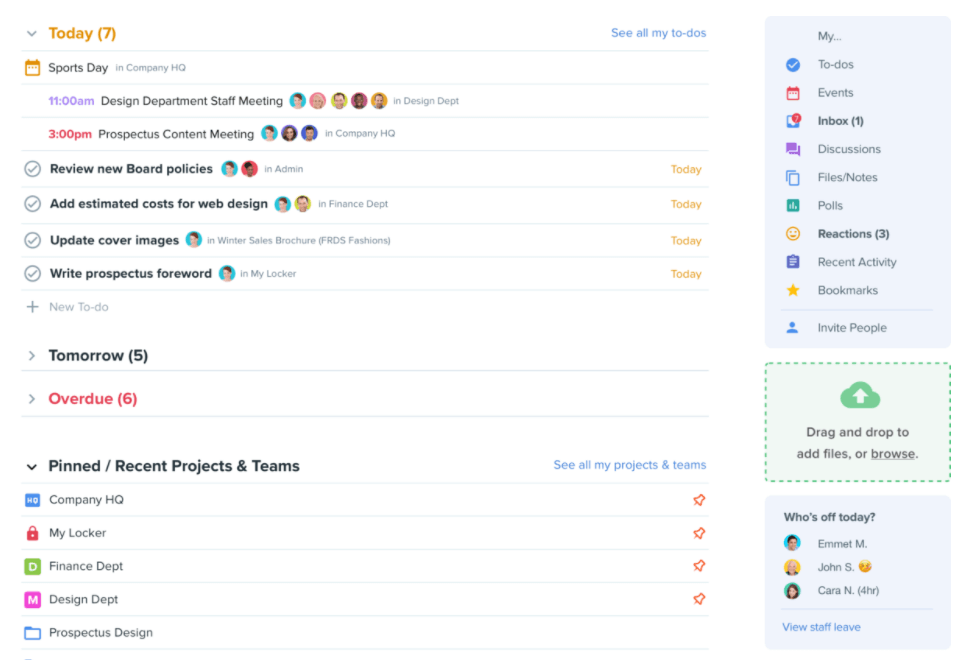This screenshot has height=660, width=958.
Task: Open the Prospectus Design project
Action: pos(100,632)
